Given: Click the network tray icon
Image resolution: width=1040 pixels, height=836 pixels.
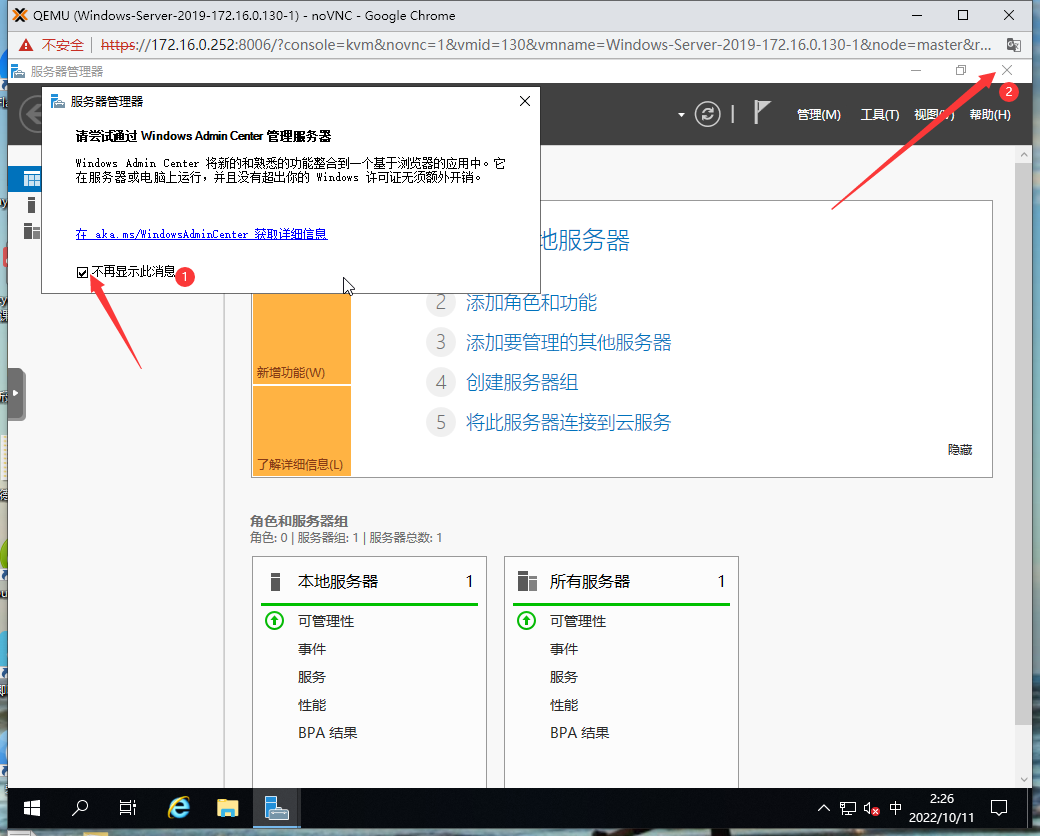Looking at the screenshot, I should click(x=848, y=807).
